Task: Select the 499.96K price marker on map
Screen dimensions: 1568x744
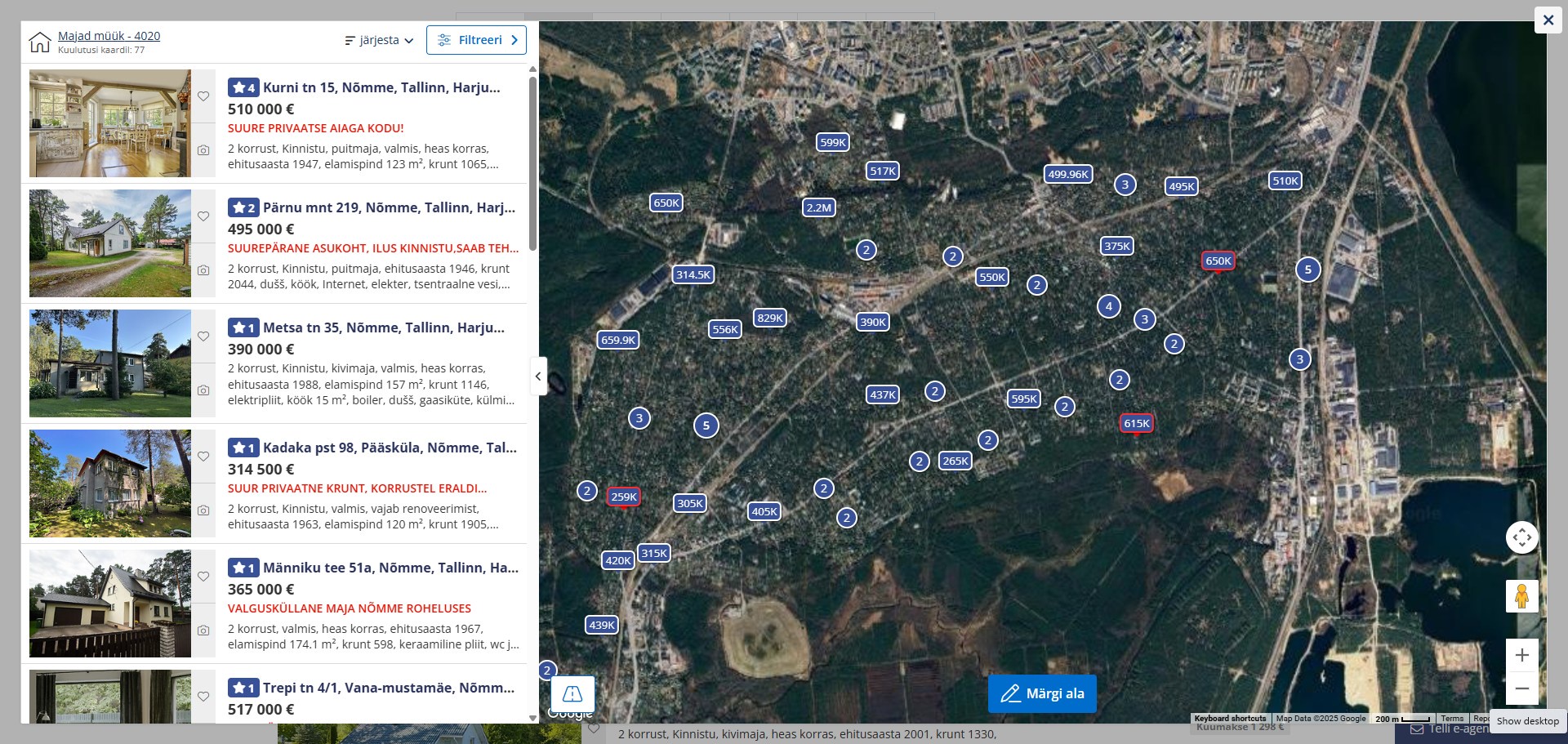Action: click(x=1068, y=174)
